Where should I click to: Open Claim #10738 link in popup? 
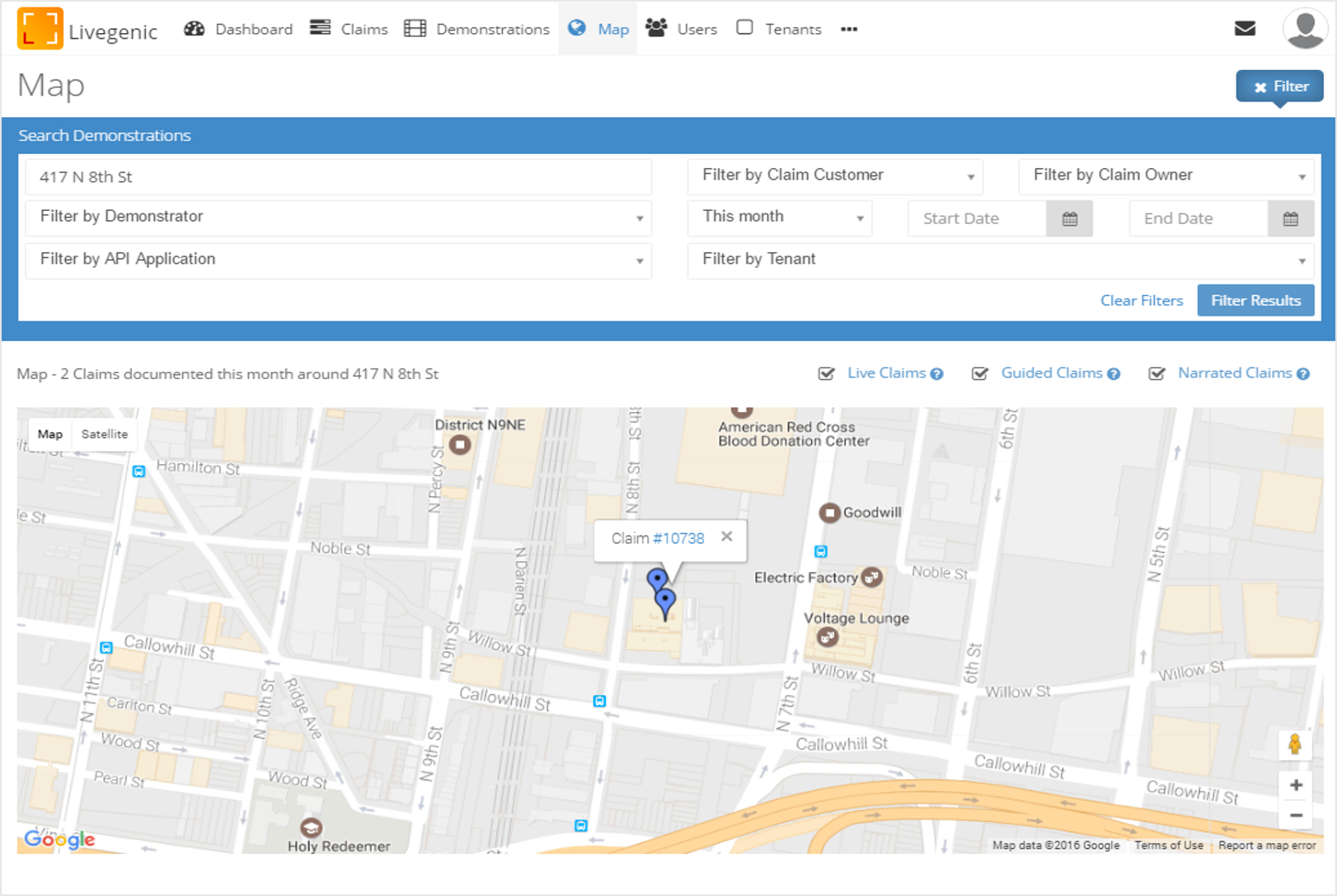678,538
